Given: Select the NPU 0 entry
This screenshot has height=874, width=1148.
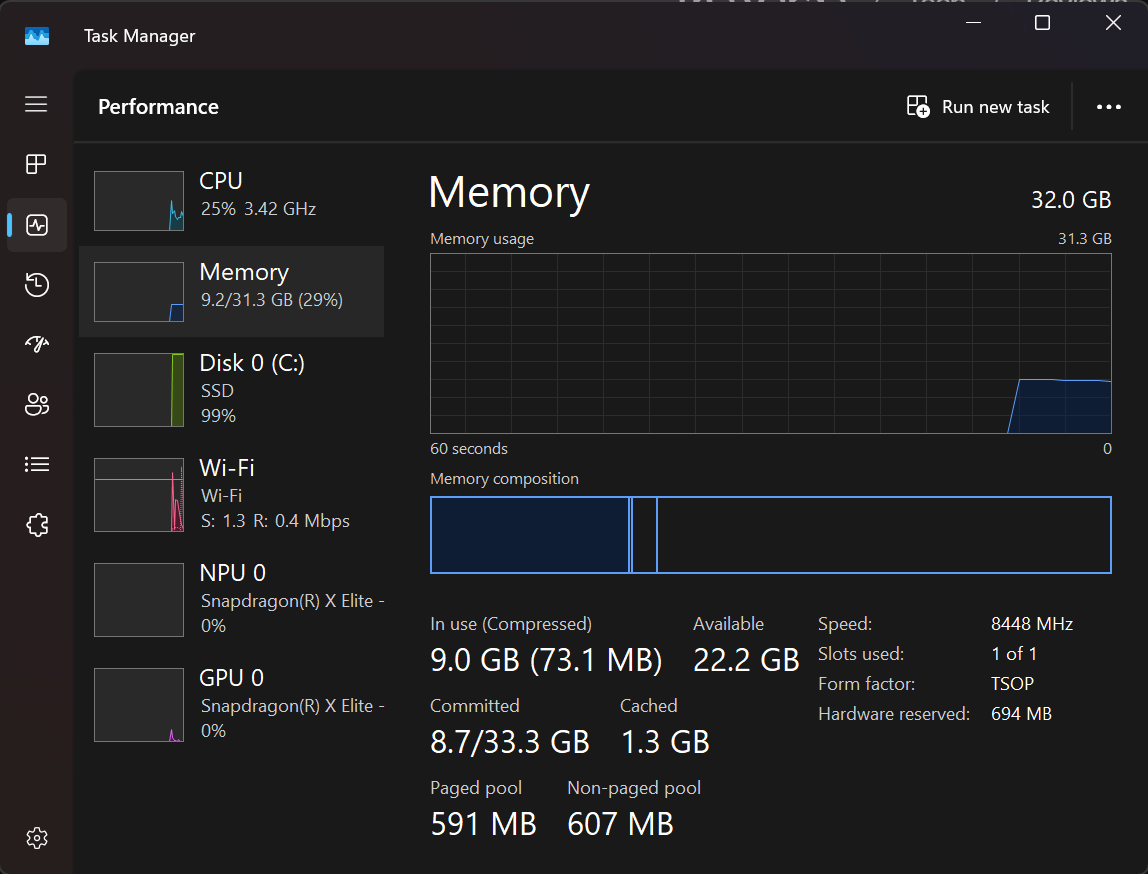Looking at the screenshot, I should 231,599.
